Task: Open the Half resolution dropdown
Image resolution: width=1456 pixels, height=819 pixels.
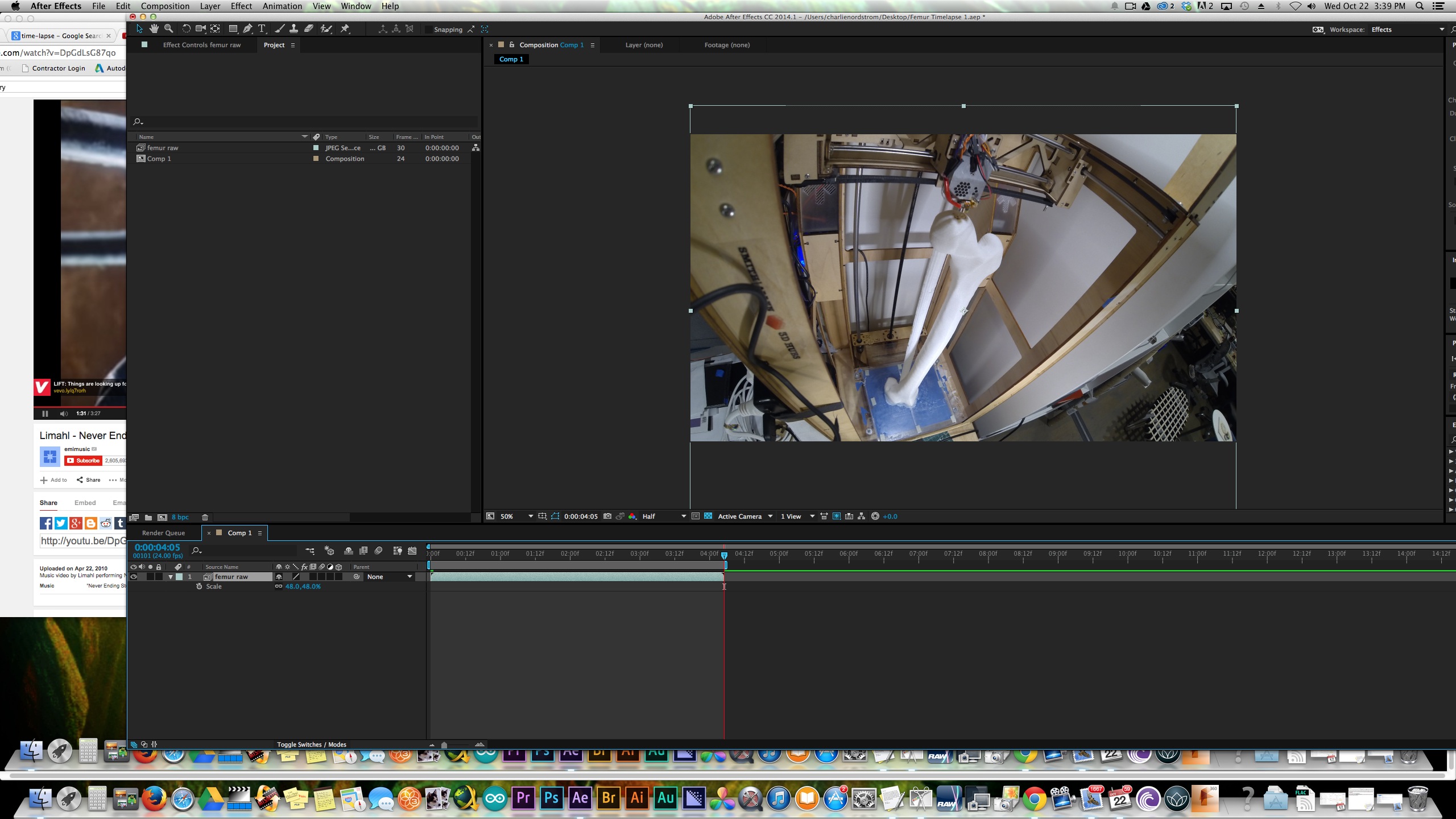Action: [664, 516]
